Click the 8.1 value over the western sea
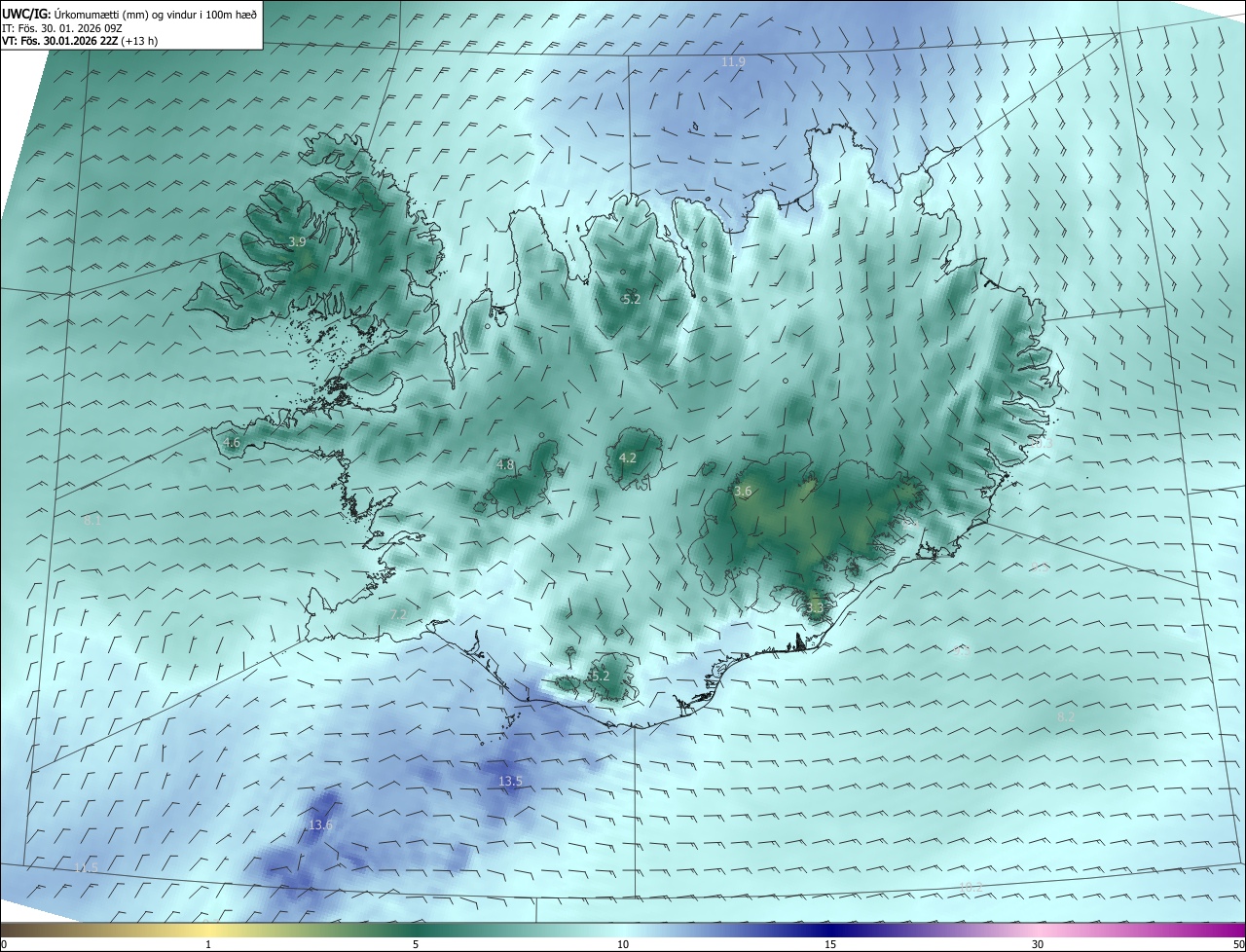Image resolution: width=1246 pixels, height=952 pixels. (92, 521)
